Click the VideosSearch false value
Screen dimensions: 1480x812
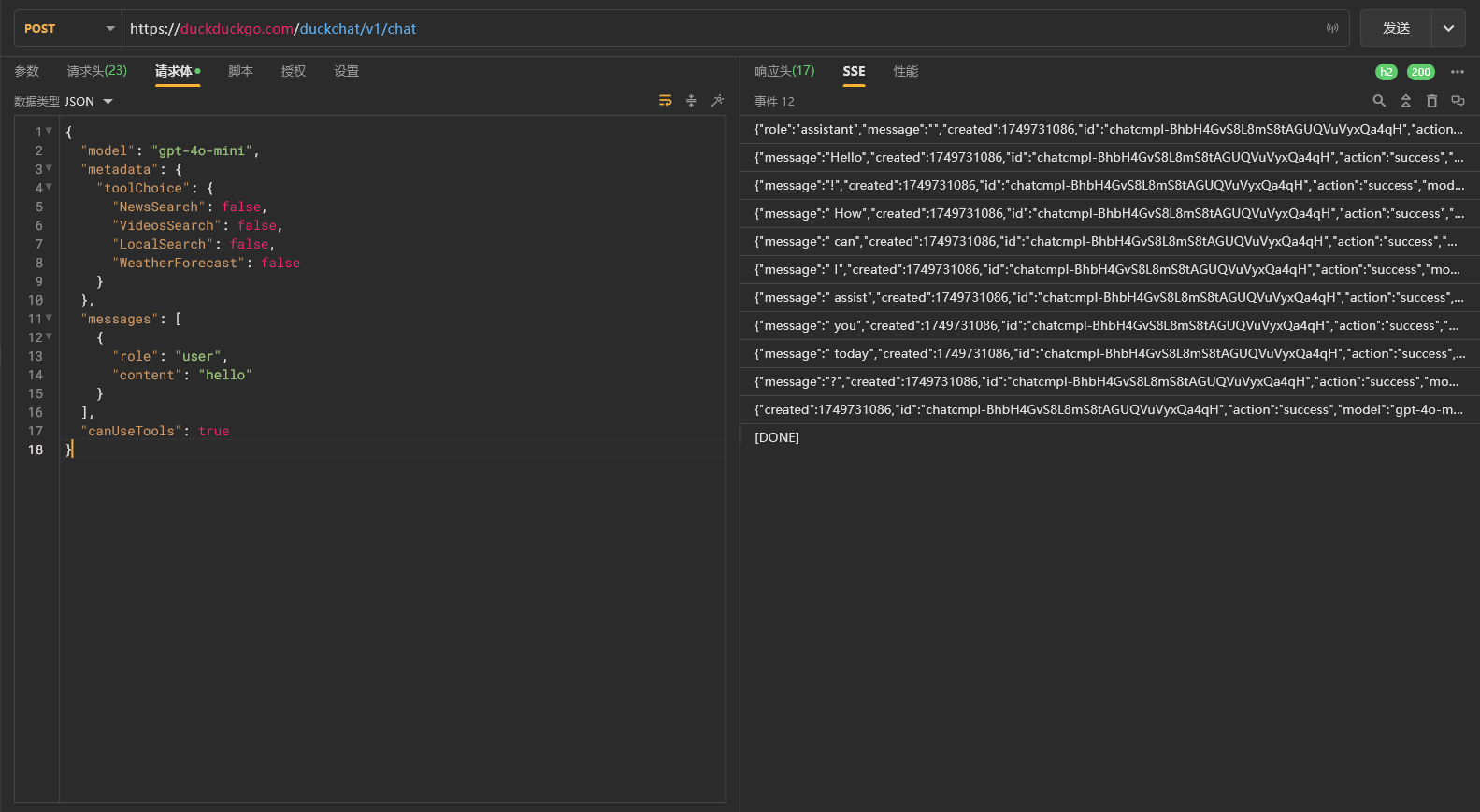coord(257,225)
